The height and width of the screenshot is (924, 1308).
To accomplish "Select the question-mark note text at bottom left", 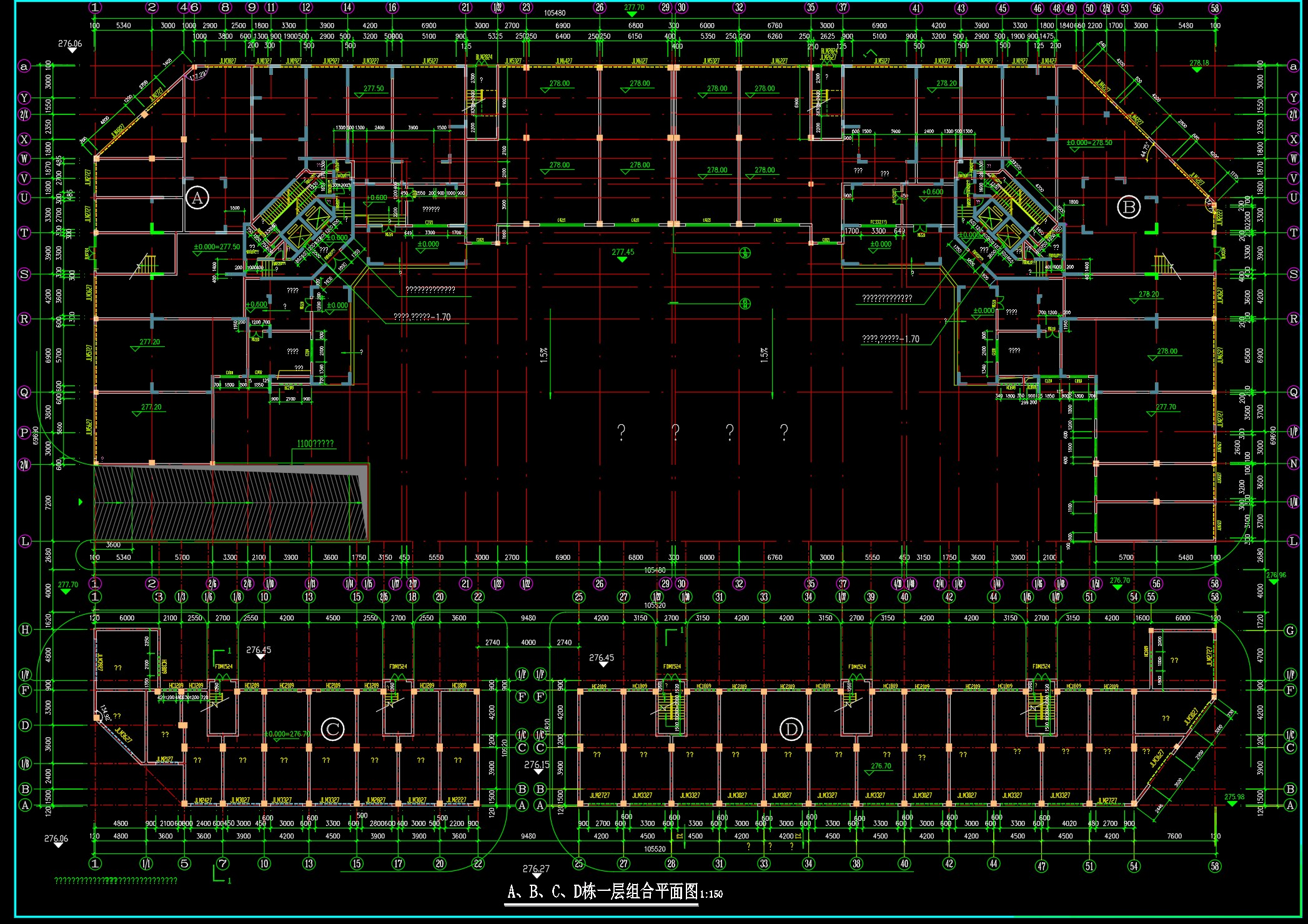I will [x=116, y=881].
